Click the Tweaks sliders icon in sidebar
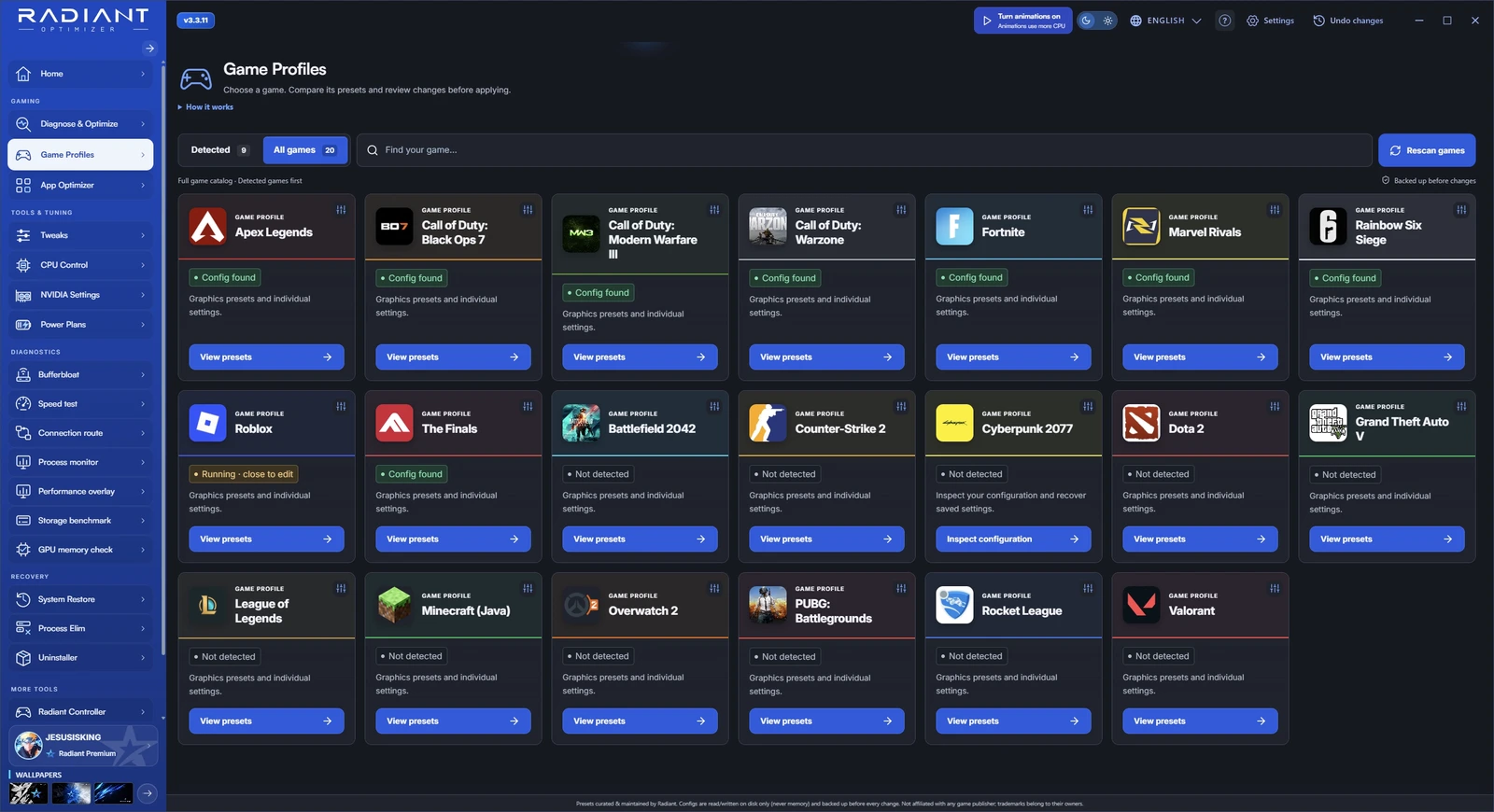1494x812 pixels. pyautogui.click(x=23, y=235)
